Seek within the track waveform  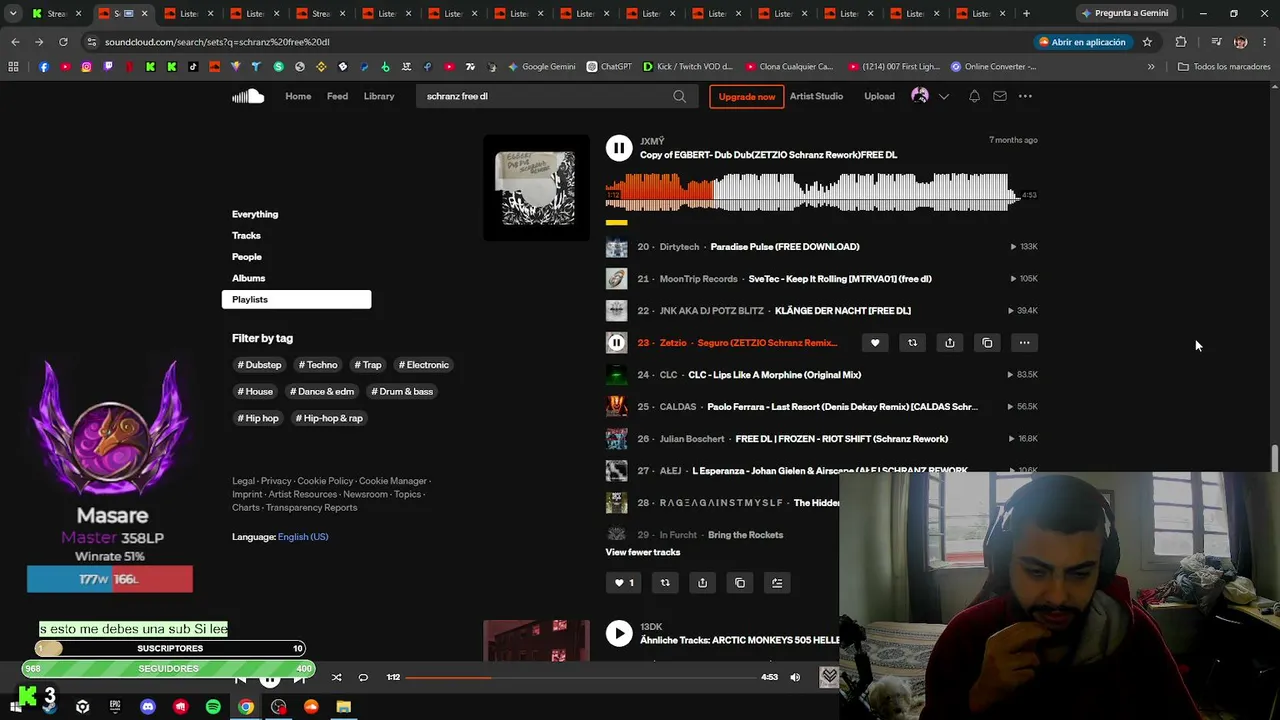tap(813, 192)
